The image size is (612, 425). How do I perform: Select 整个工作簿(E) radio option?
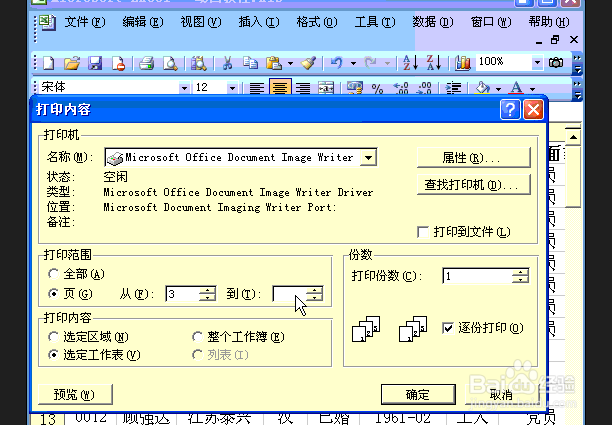[x=197, y=336]
